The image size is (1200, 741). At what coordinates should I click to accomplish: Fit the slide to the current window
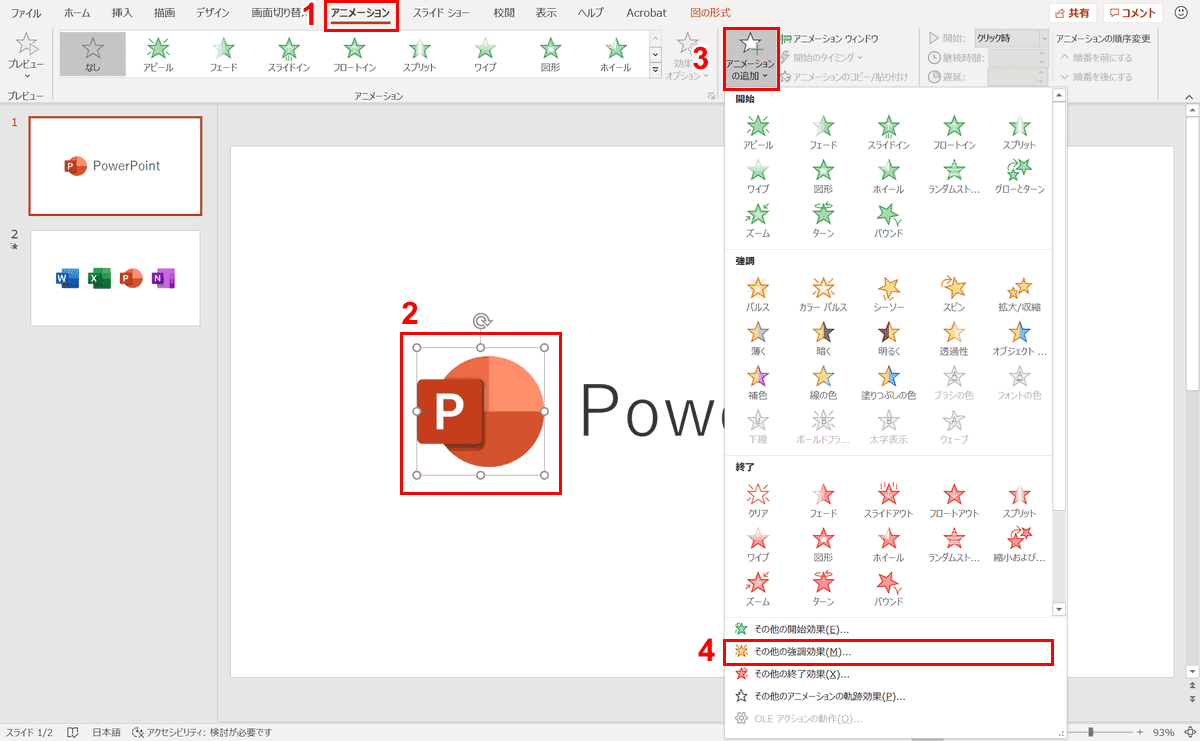tap(1189, 731)
